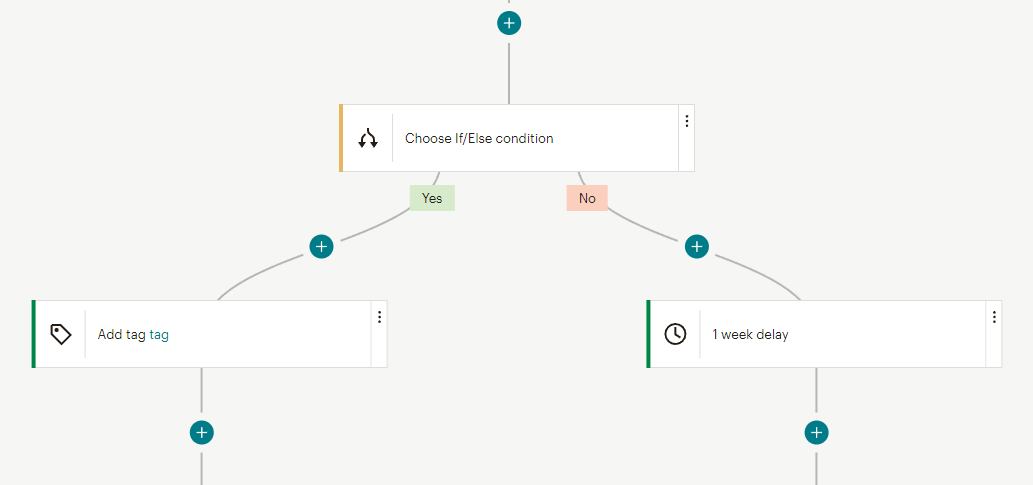The width and height of the screenshot is (1033, 485).
Task: Open the Add tag step options menu
Action: (379, 317)
